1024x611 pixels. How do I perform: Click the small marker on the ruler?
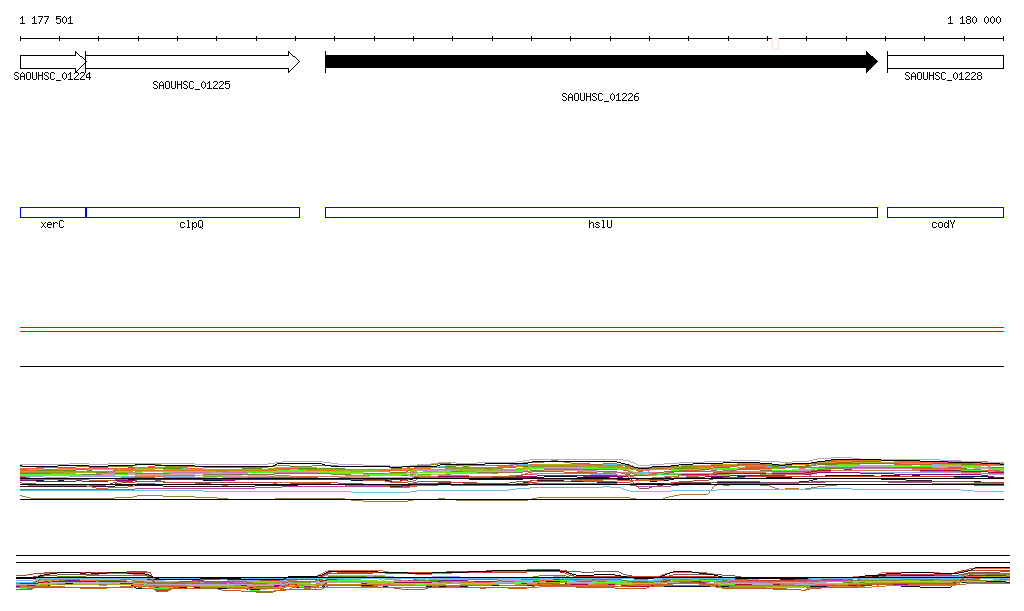pyautogui.click(x=775, y=43)
